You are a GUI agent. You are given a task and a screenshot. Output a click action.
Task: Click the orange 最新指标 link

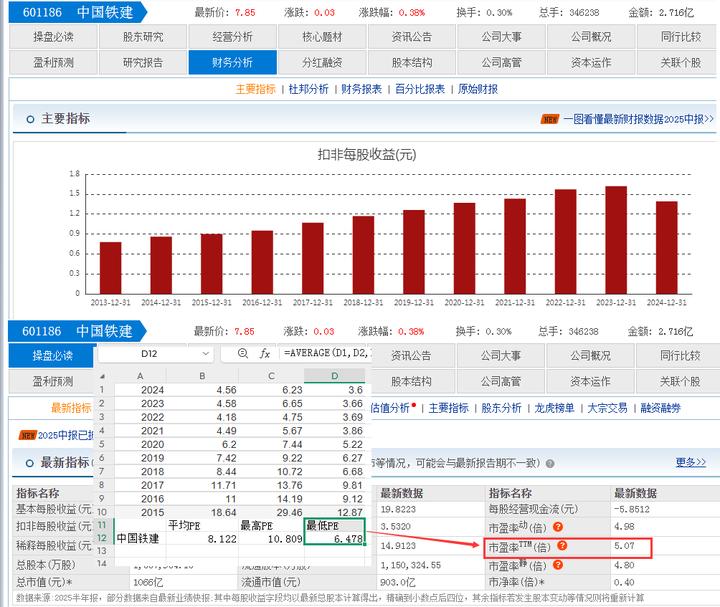coord(71,408)
